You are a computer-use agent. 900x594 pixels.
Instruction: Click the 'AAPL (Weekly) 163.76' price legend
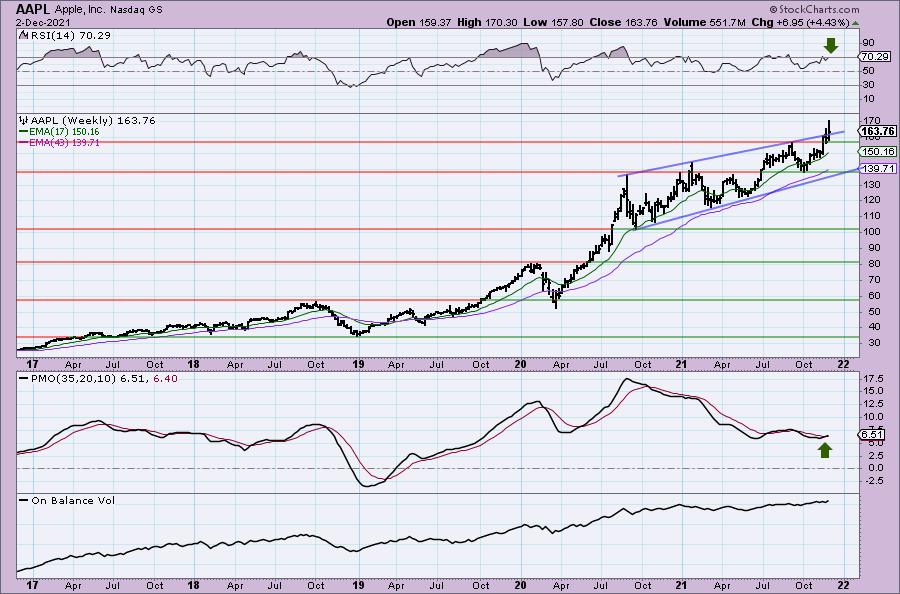(87, 121)
